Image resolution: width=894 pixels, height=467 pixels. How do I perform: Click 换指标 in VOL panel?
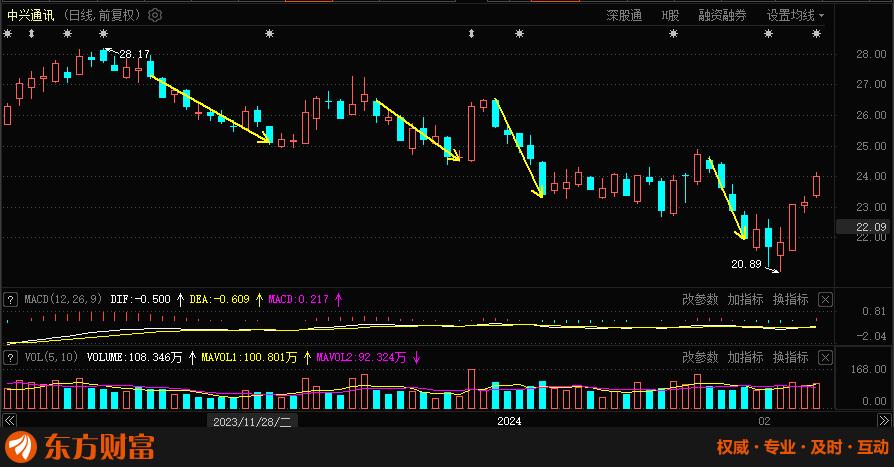coord(790,358)
